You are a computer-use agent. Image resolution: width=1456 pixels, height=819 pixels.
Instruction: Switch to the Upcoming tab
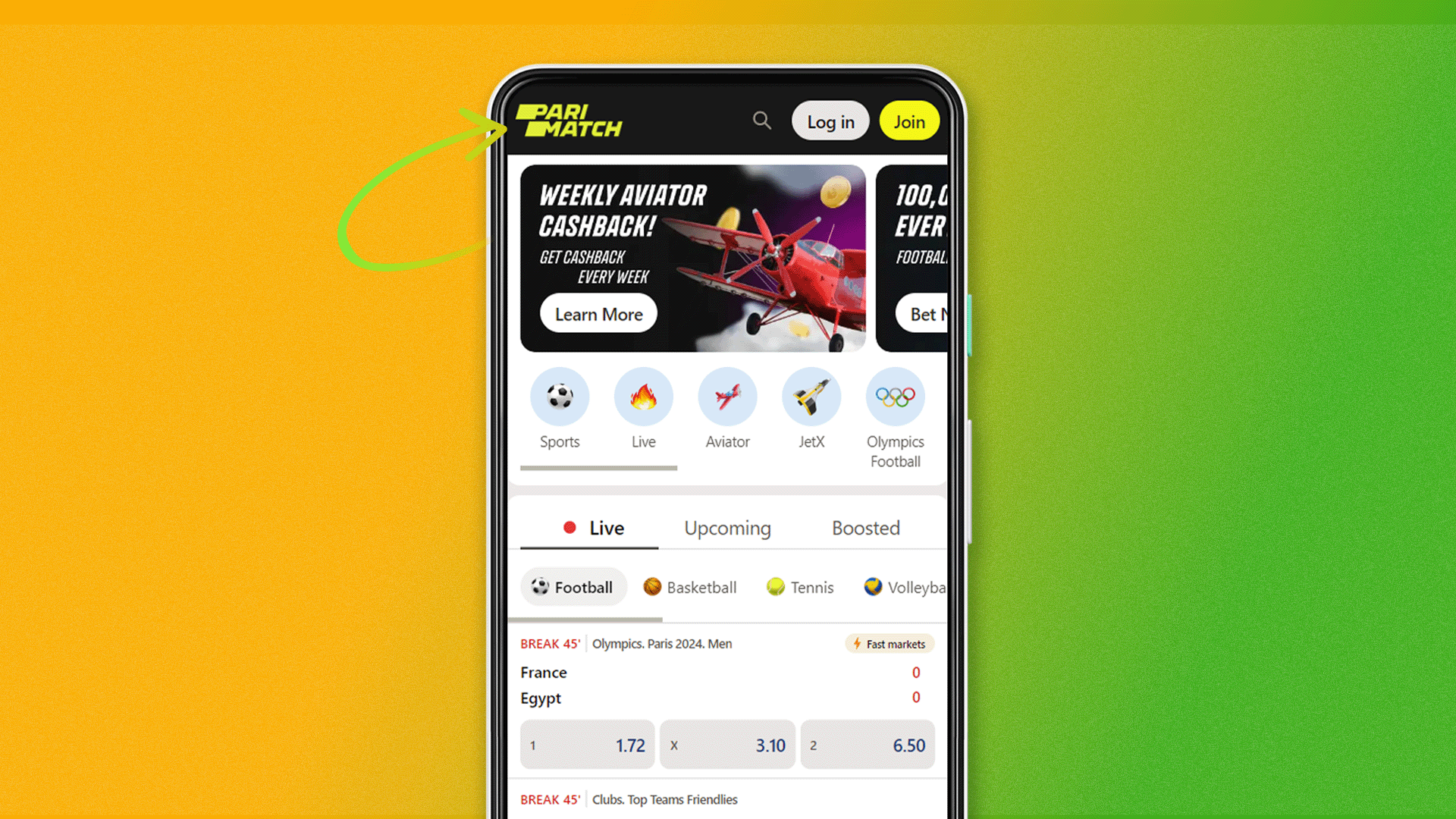(727, 528)
